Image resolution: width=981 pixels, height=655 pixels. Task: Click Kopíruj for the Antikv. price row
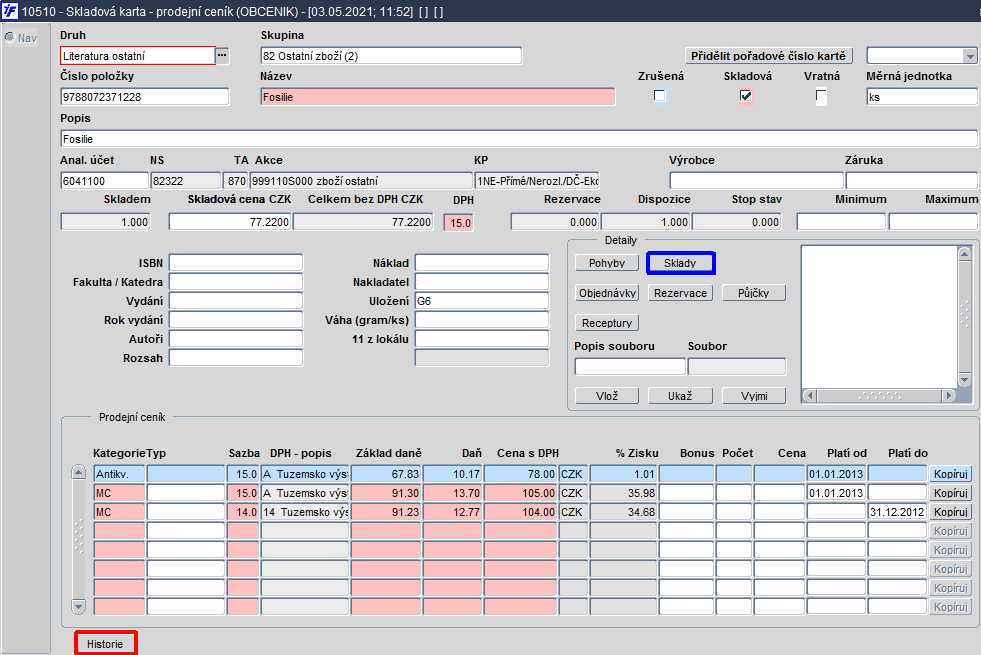pos(951,474)
